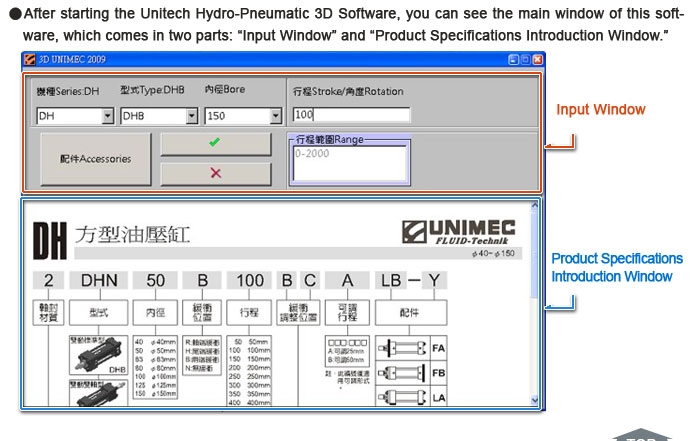Click the 'Series:DH' label
Image resolution: width=695 pixels, height=441 pixels.
tap(68, 92)
